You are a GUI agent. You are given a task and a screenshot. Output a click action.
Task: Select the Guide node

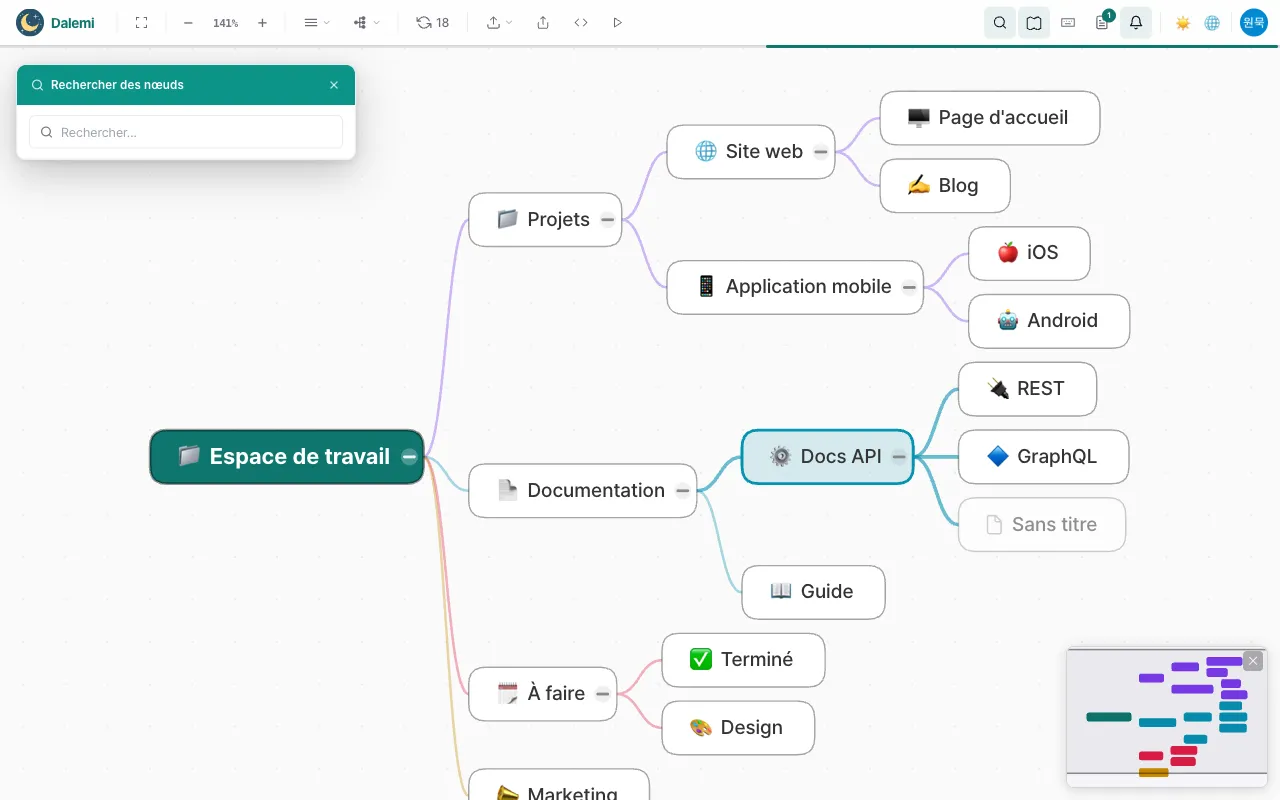click(813, 592)
